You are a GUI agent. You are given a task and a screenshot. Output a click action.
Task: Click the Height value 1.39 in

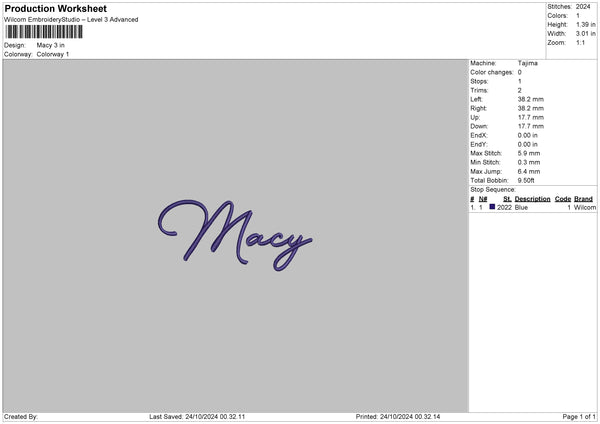586,24
